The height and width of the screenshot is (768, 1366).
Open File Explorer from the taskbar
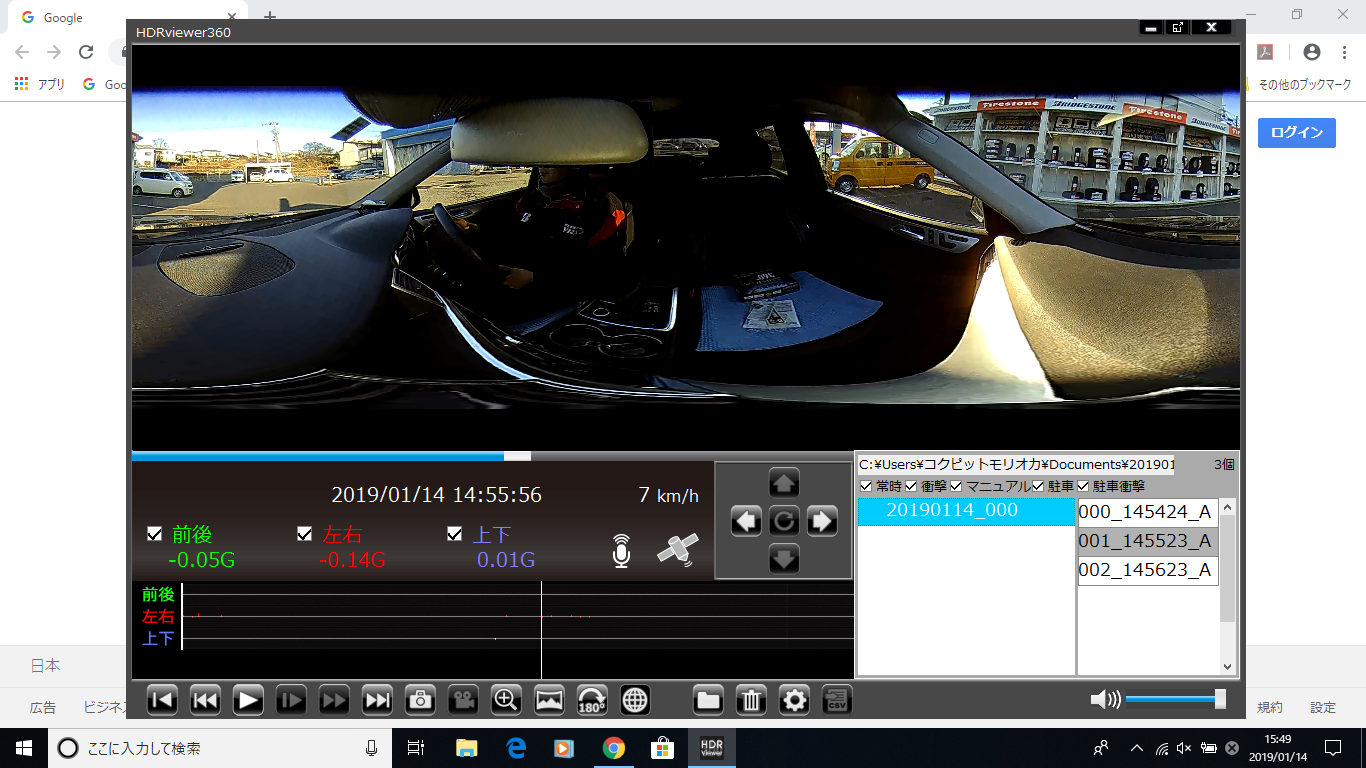[x=467, y=748]
